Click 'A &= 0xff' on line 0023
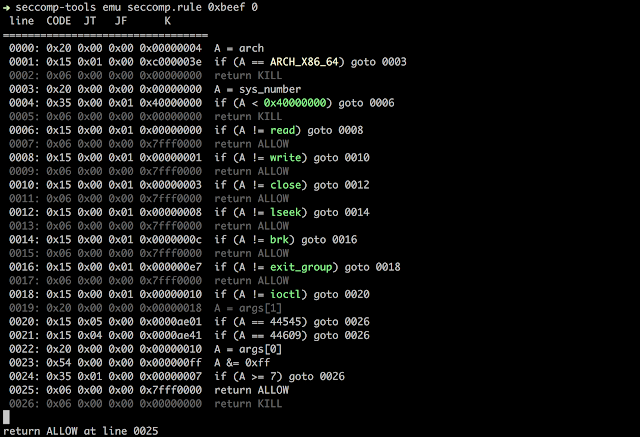The image size is (640, 437). (x=242, y=363)
